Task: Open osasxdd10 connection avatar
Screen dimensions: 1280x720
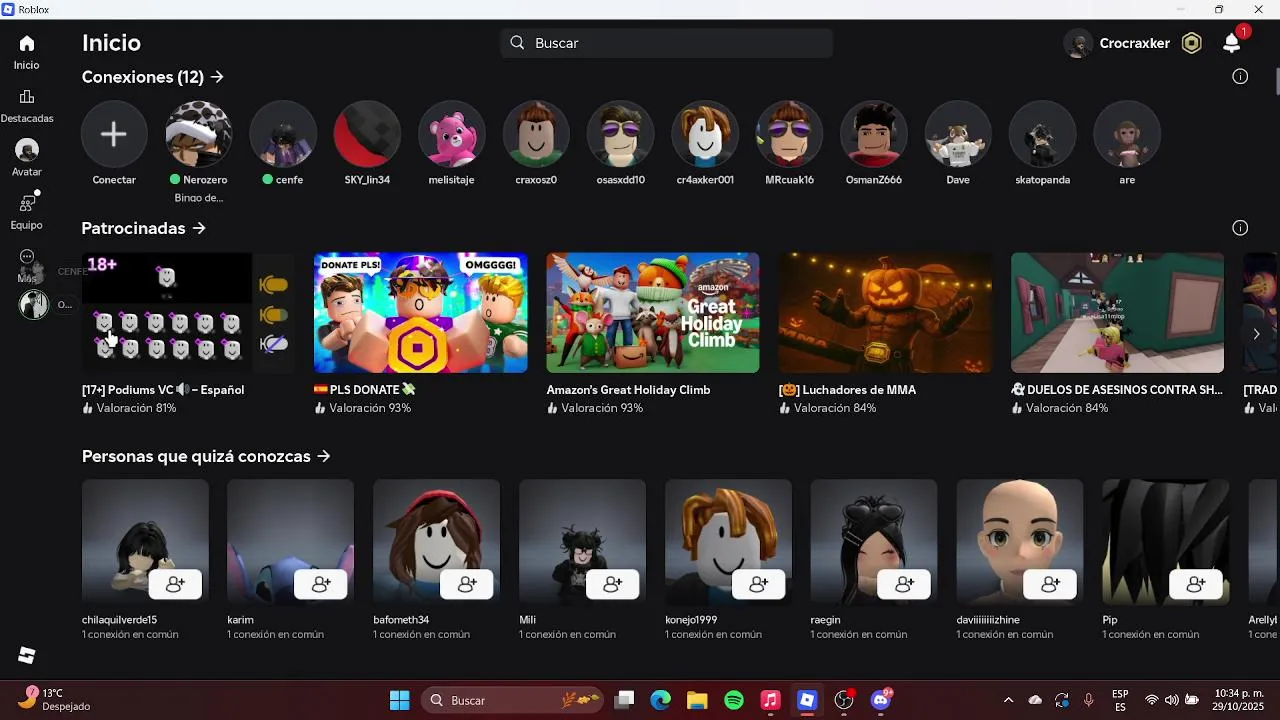Action: coord(620,134)
